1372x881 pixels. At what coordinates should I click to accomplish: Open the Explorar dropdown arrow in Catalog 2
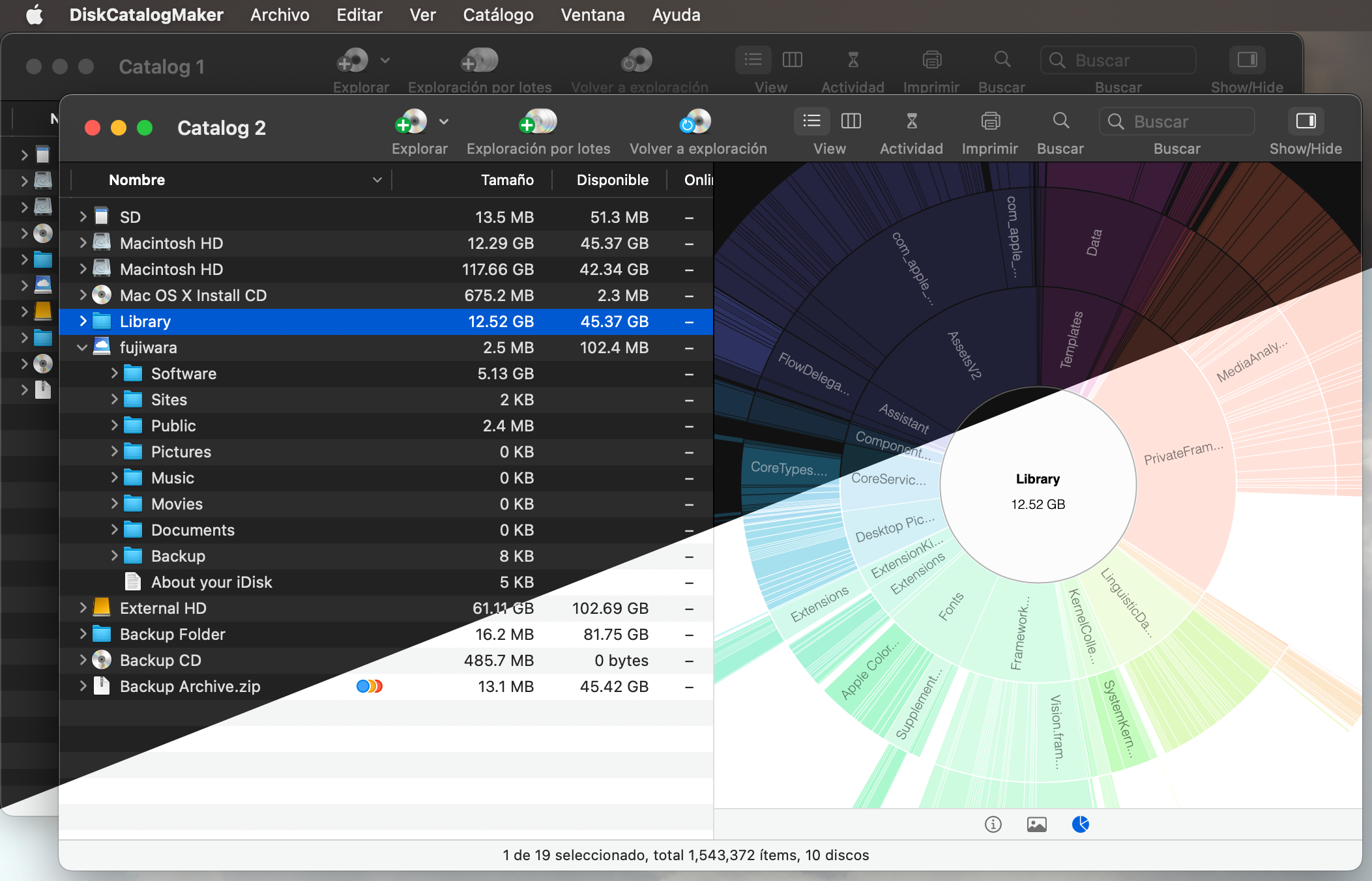pyautogui.click(x=444, y=122)
